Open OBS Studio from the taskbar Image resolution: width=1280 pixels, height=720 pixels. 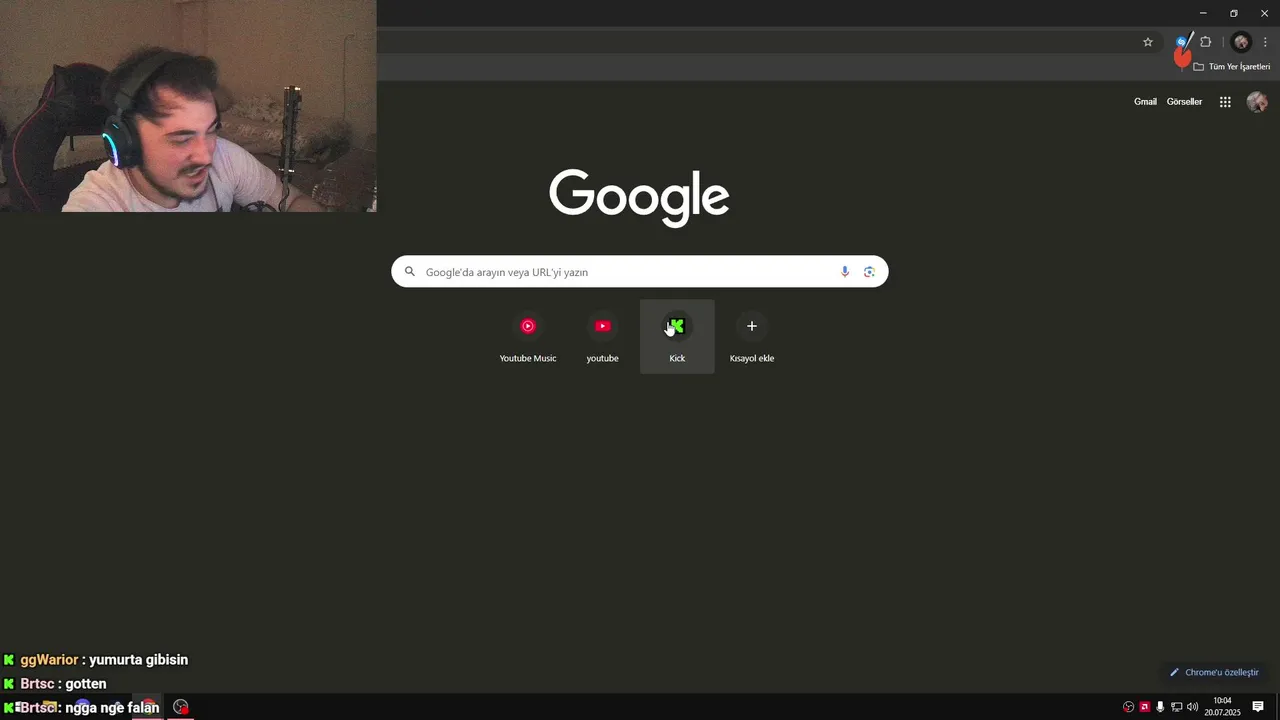point(180,707)
